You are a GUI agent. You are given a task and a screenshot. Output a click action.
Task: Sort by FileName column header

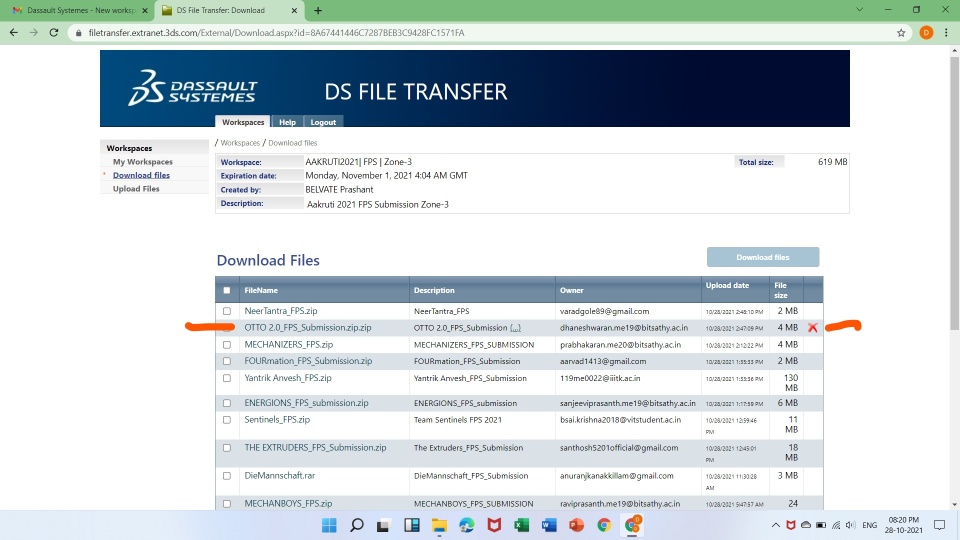pos(261,290)
